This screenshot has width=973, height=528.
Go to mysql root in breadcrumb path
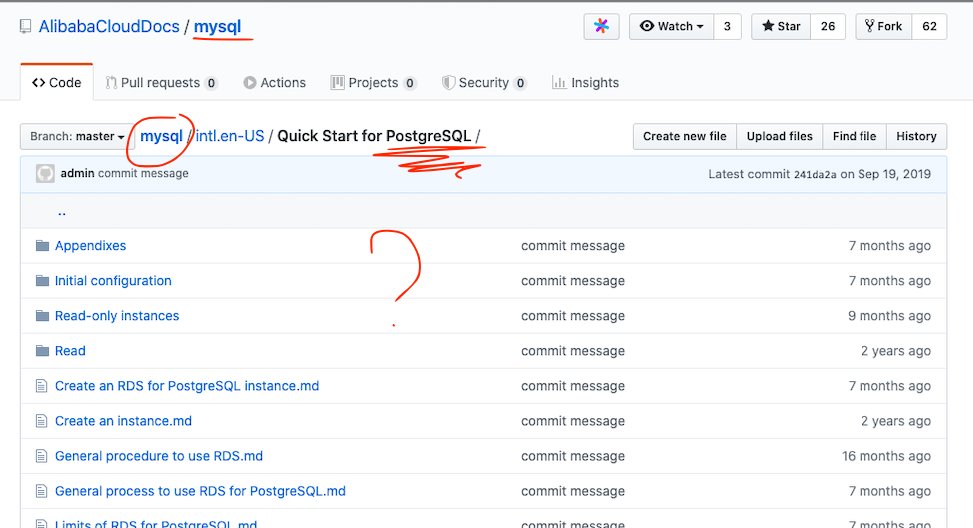[x=161, y=136]
